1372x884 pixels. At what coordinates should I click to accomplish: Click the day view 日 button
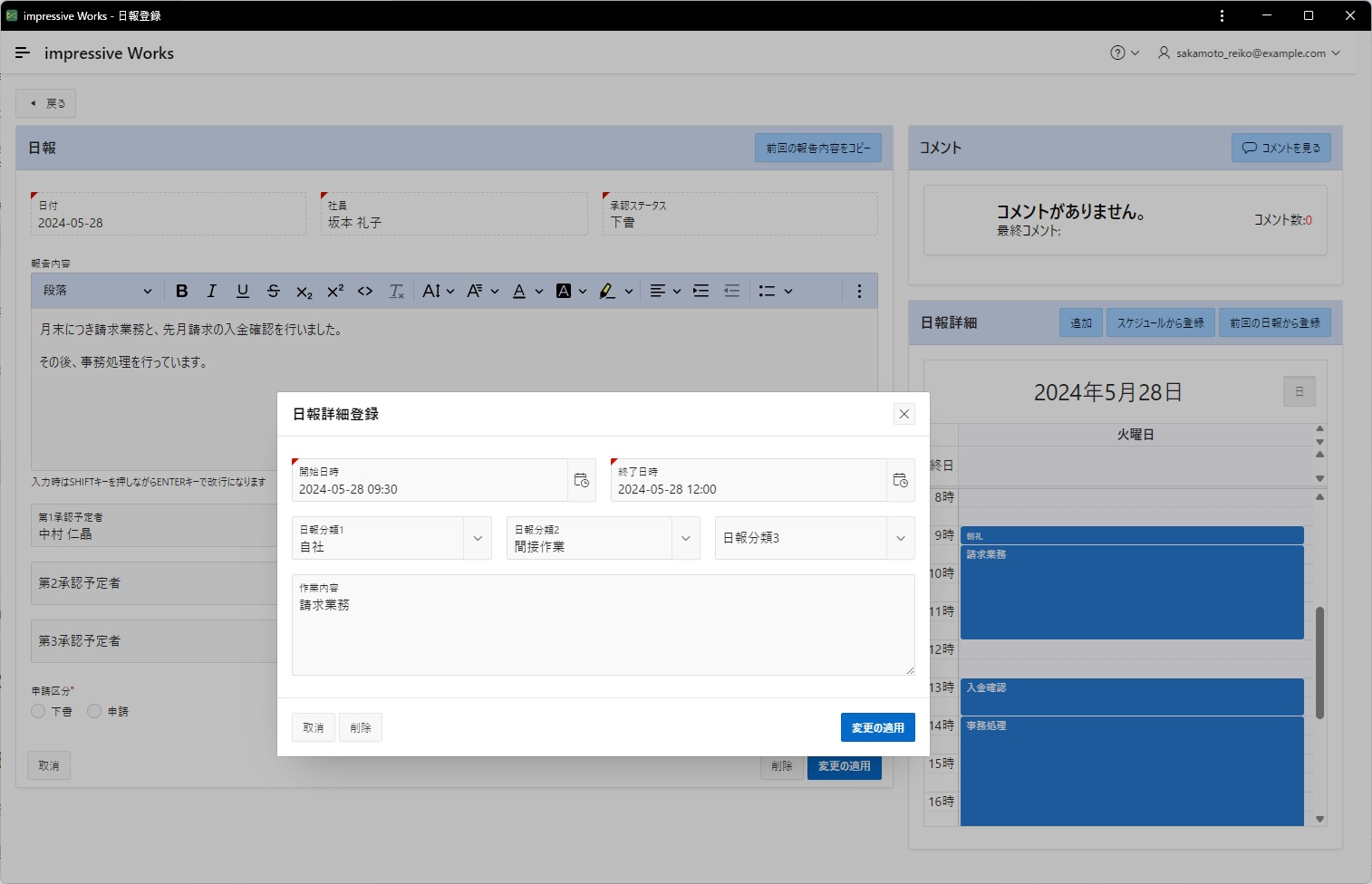1300,392
